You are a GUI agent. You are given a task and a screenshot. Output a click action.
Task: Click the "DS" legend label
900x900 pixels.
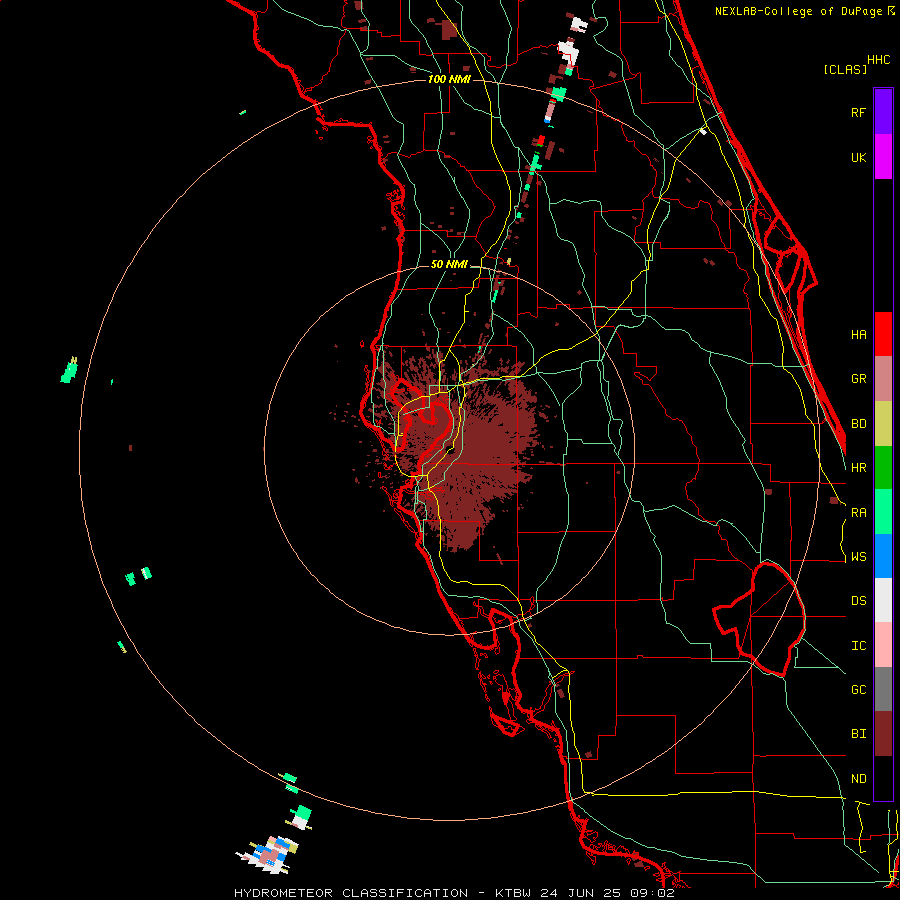coord(858,601)
